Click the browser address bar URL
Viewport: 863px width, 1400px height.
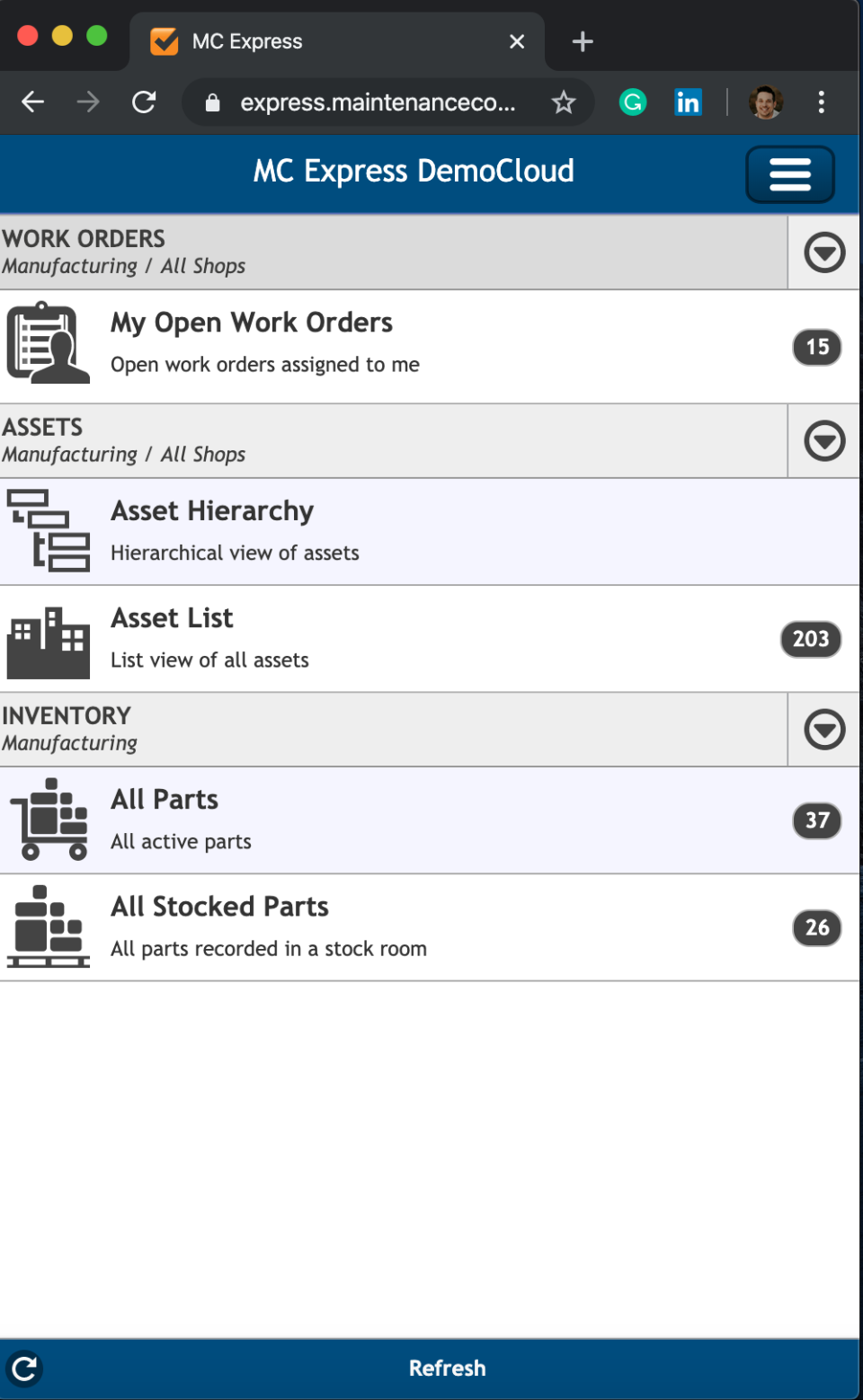pyautogui.click(x=378, y=102)
